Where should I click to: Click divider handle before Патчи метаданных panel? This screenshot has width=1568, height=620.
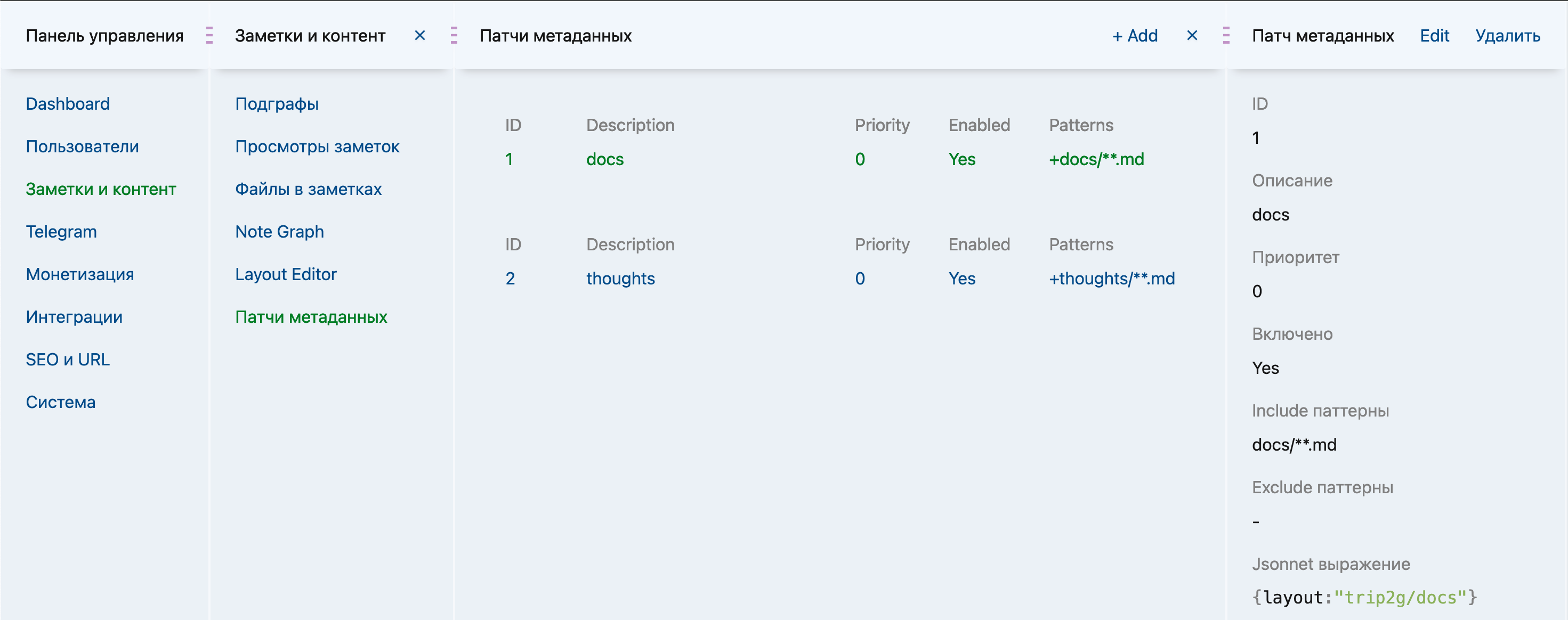pos(454,36)
